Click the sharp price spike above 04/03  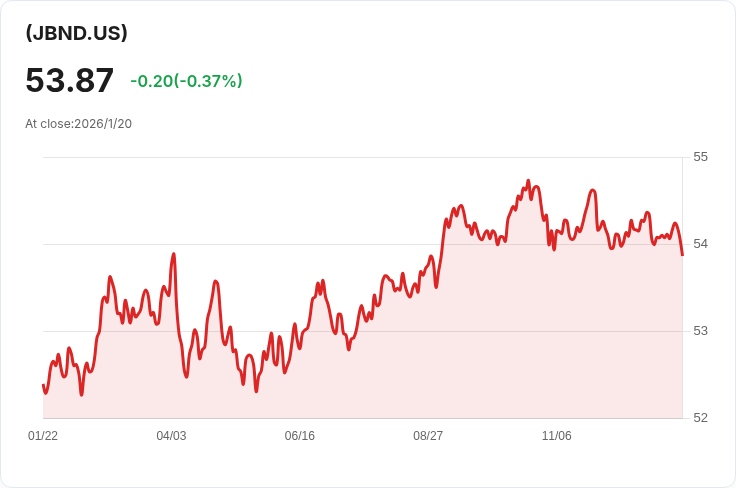[x=174, y=254]
